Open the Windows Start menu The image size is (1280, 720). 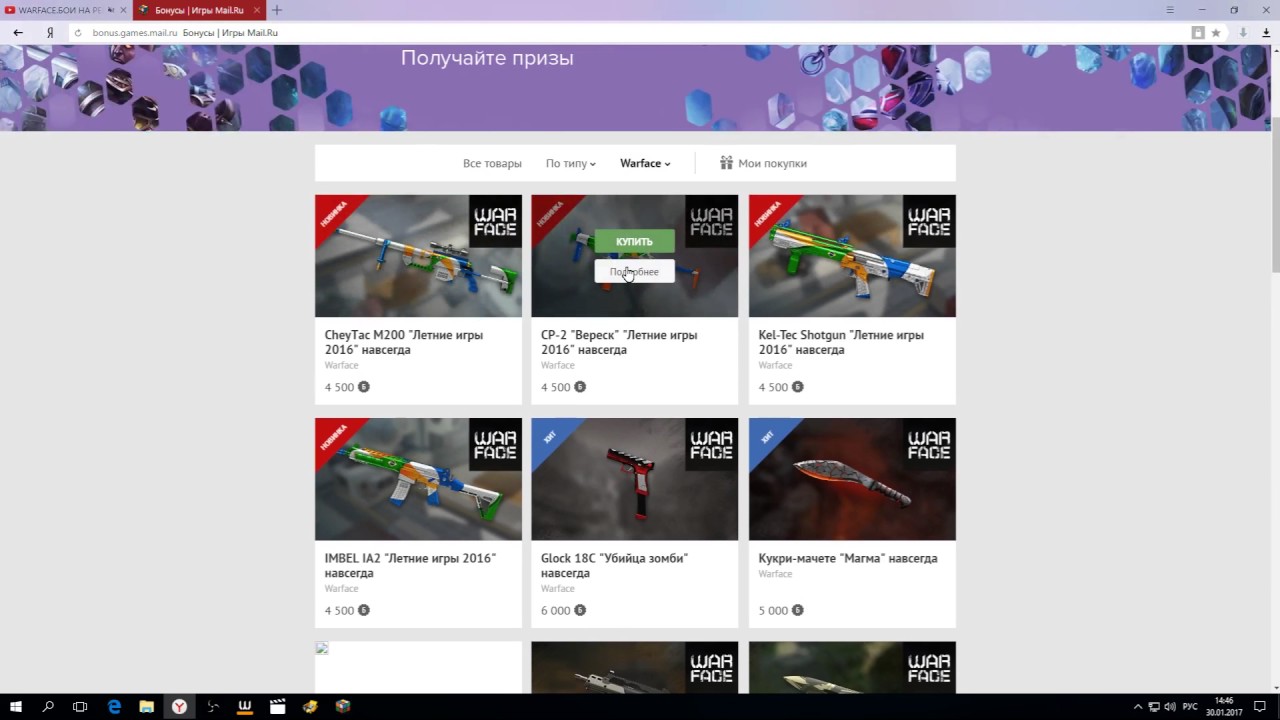click(16, 706)
